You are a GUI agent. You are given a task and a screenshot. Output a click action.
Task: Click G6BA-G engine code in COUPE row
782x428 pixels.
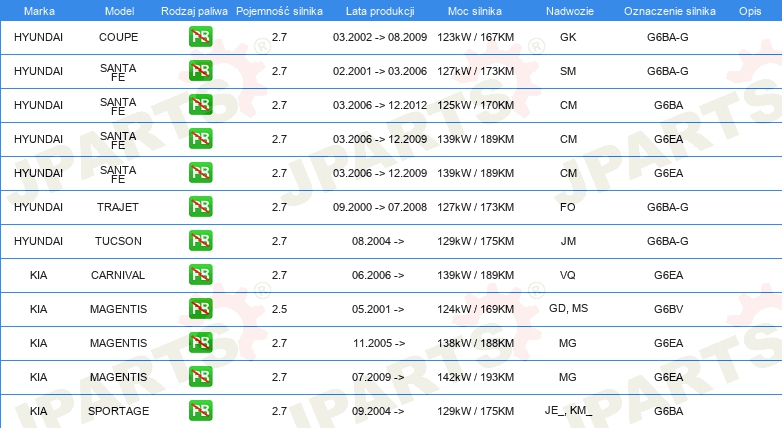pyautogui.click(x=668, y=37)
